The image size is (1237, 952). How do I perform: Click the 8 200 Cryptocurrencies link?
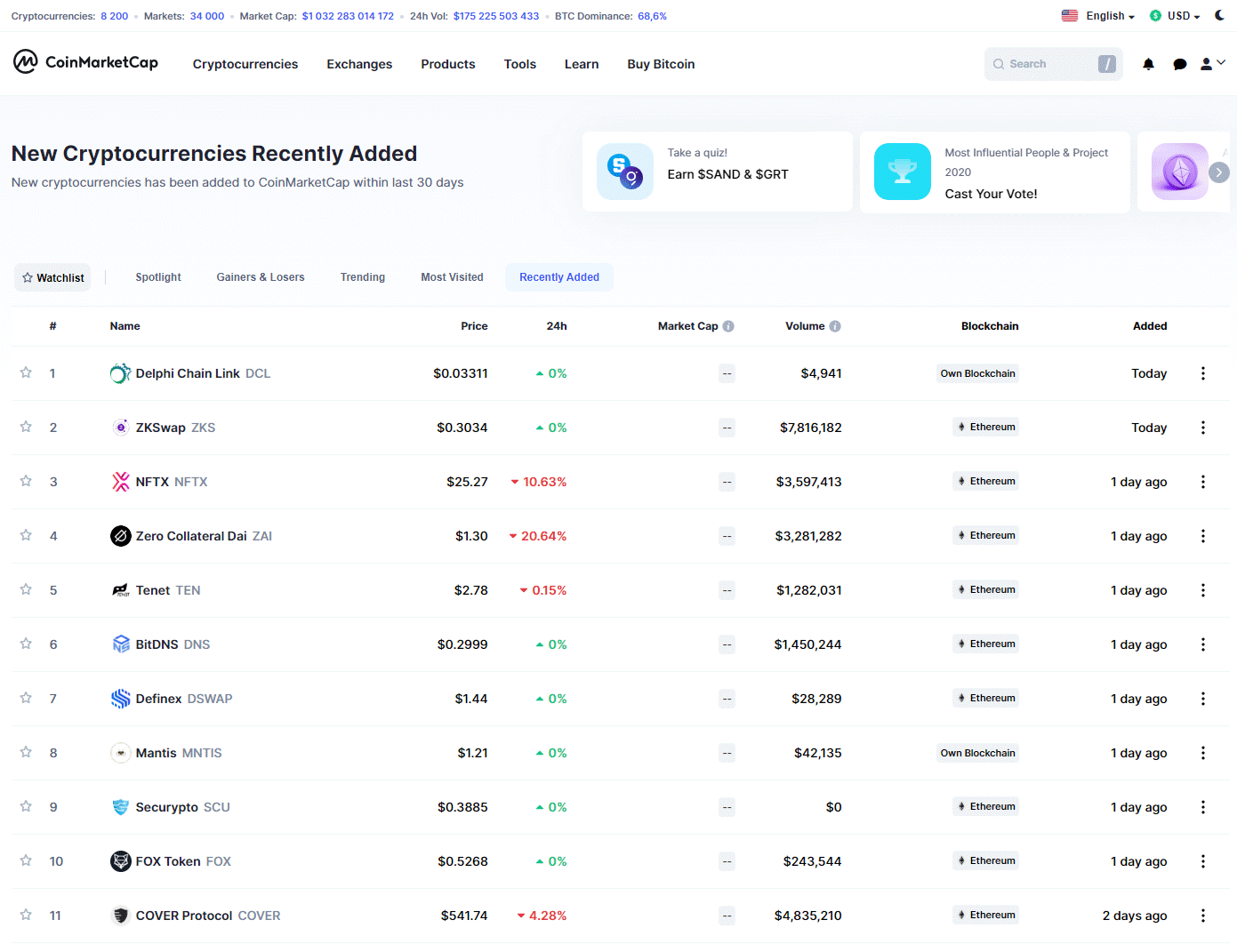[x=114, y=16]
